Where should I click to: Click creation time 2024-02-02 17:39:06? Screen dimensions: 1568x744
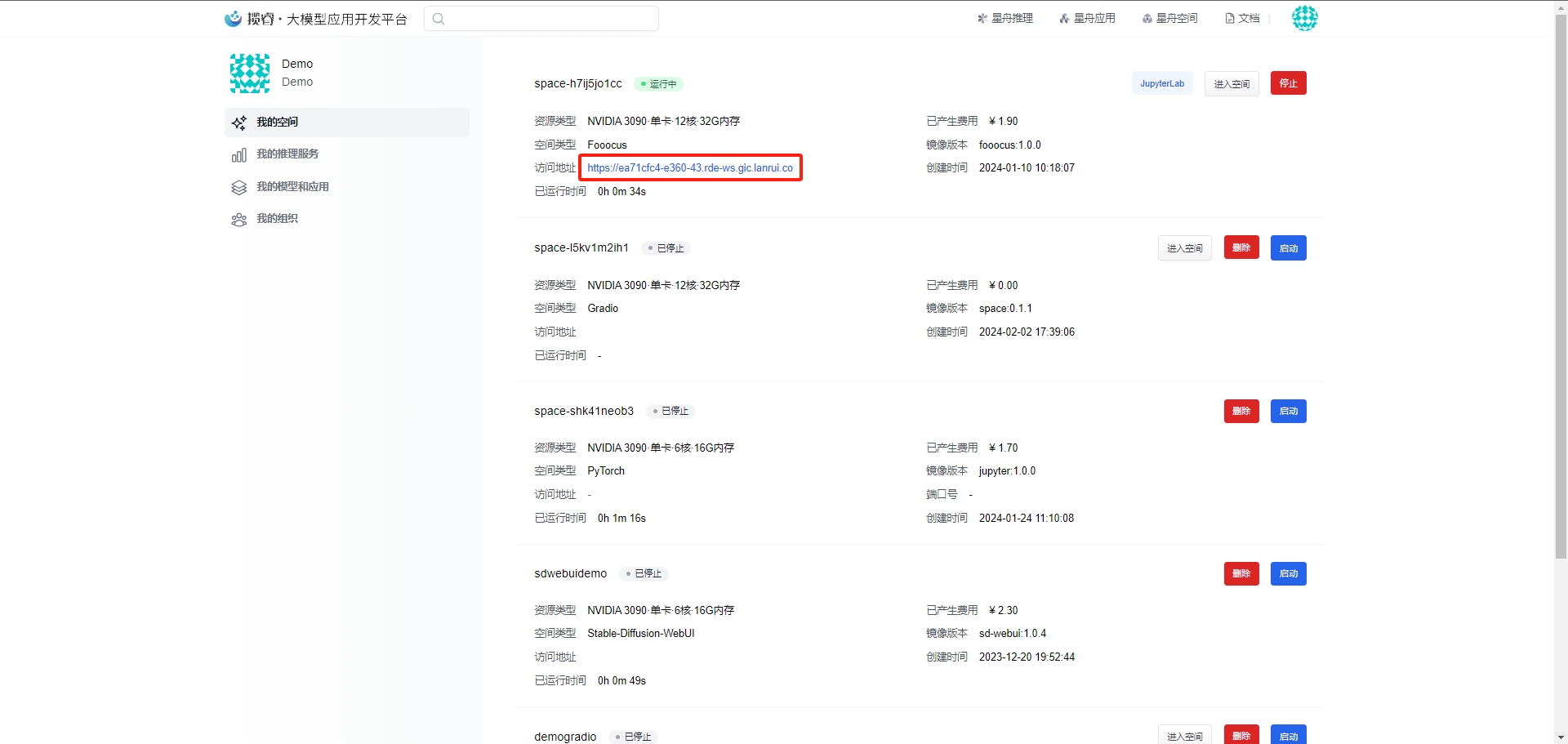click(1027, 332)
